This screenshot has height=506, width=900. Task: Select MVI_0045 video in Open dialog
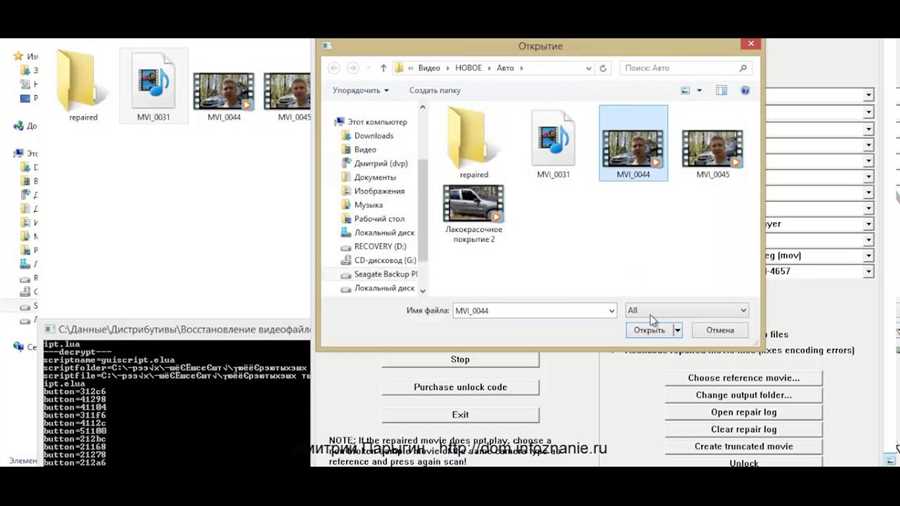click(x=712, y=154)
